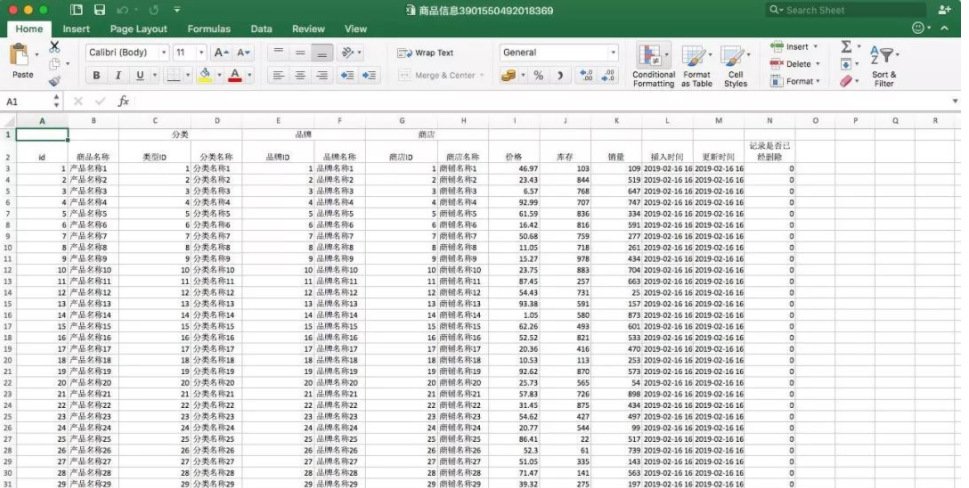
Task: Decrease font size with small A icon
Action: pyautogui.click(x=243, y=53)
